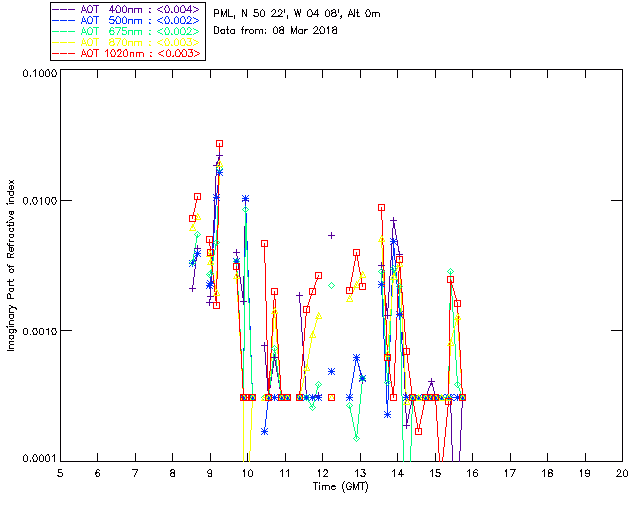Click the x-axis tick label 5
Viewport: 640px width, 512px height.
click(60, 472)
